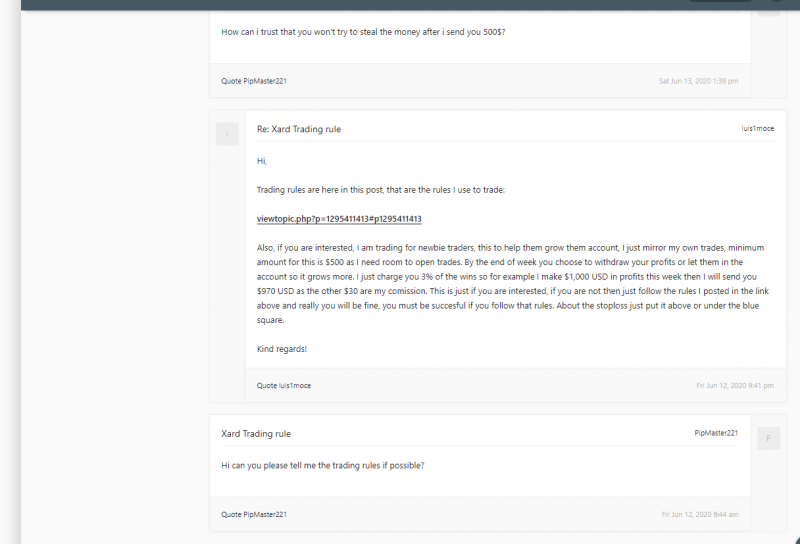This screenshot has height=544, width=800.
Task: Select the first 'Xard Trading rule' post title
Action: 256,434
